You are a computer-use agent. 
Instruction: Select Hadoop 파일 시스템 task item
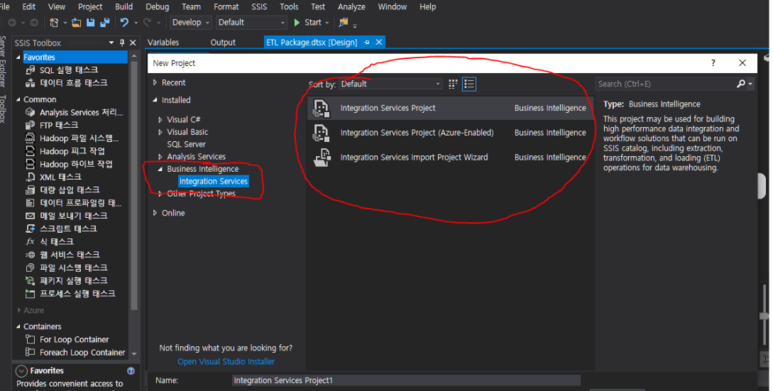[72, 138]
